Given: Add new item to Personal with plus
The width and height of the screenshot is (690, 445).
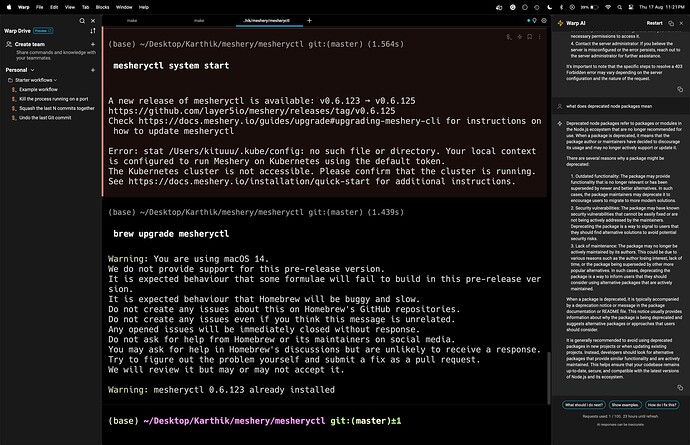Looking at the screenshot, I should coord(93,70).
